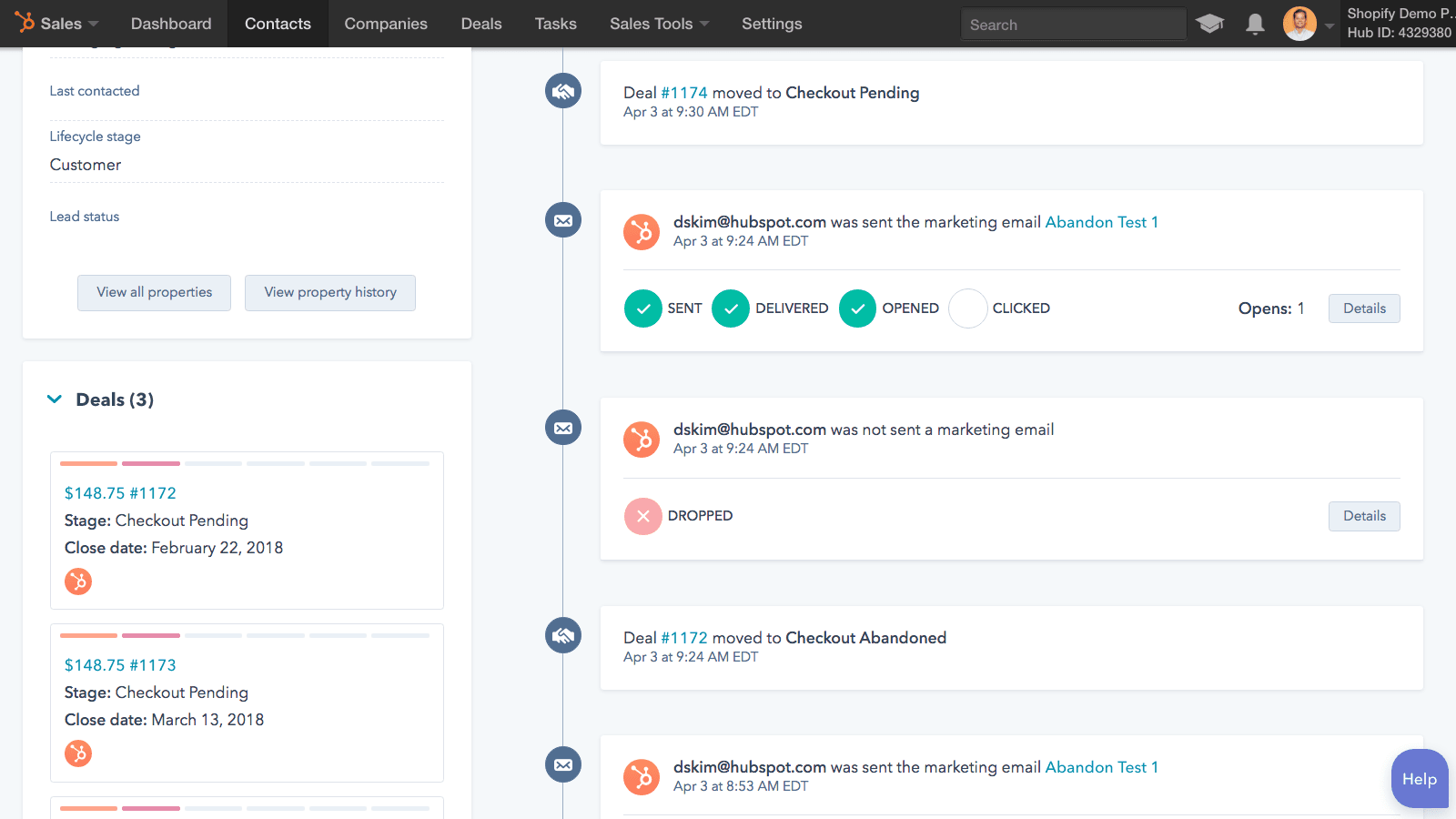Collapse the Deals (3) section
This screenshot has height=819, width=1456.
coord(55,399)
